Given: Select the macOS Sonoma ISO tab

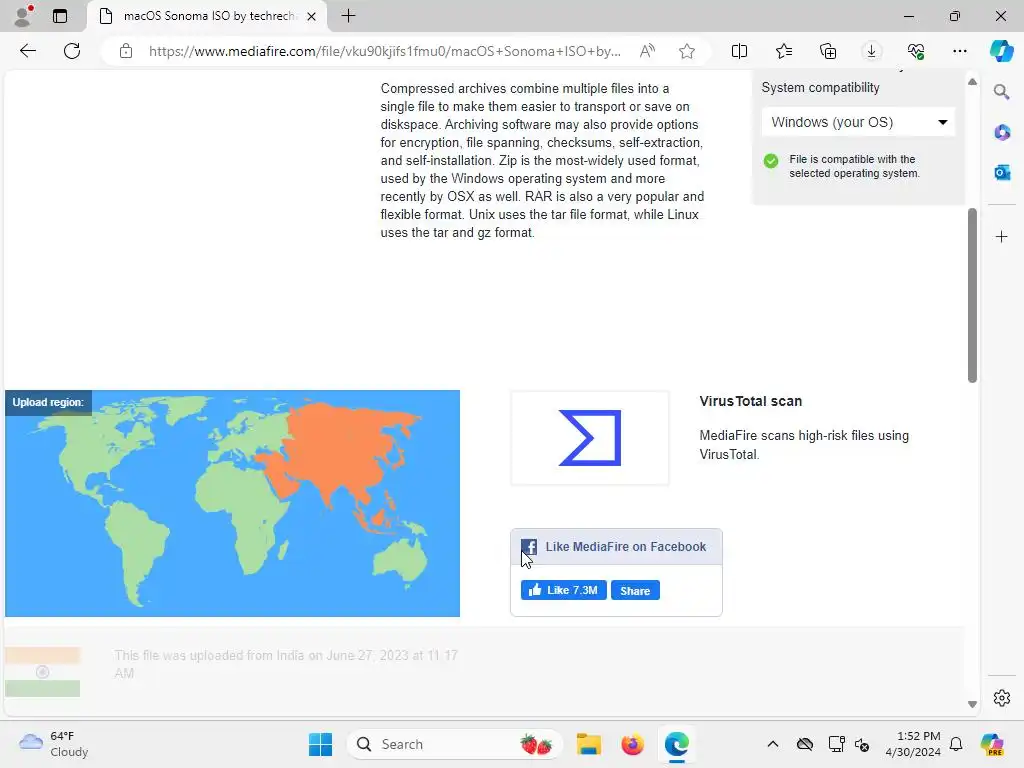Looking at the screenshot, I should coord(207,16).
